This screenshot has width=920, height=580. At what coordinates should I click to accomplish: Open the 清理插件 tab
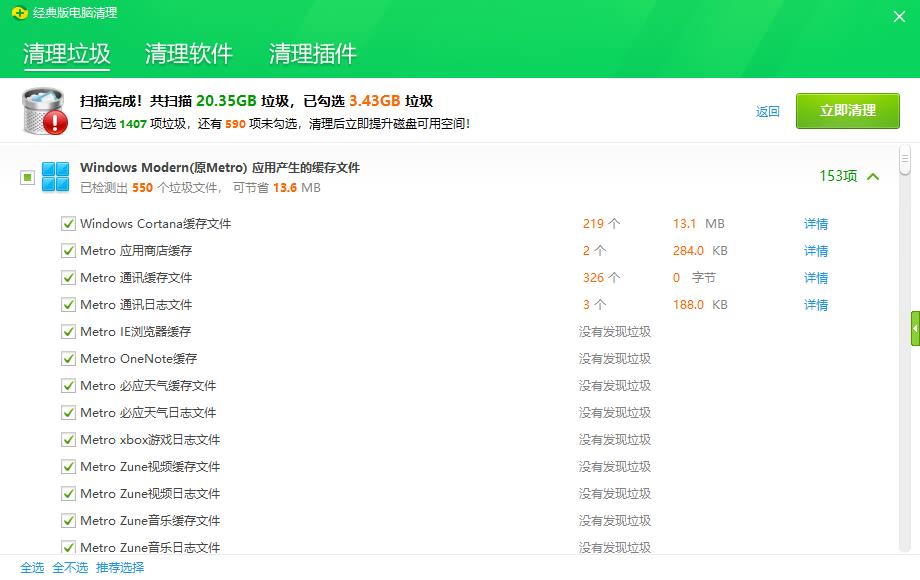[x=313, y=54]
